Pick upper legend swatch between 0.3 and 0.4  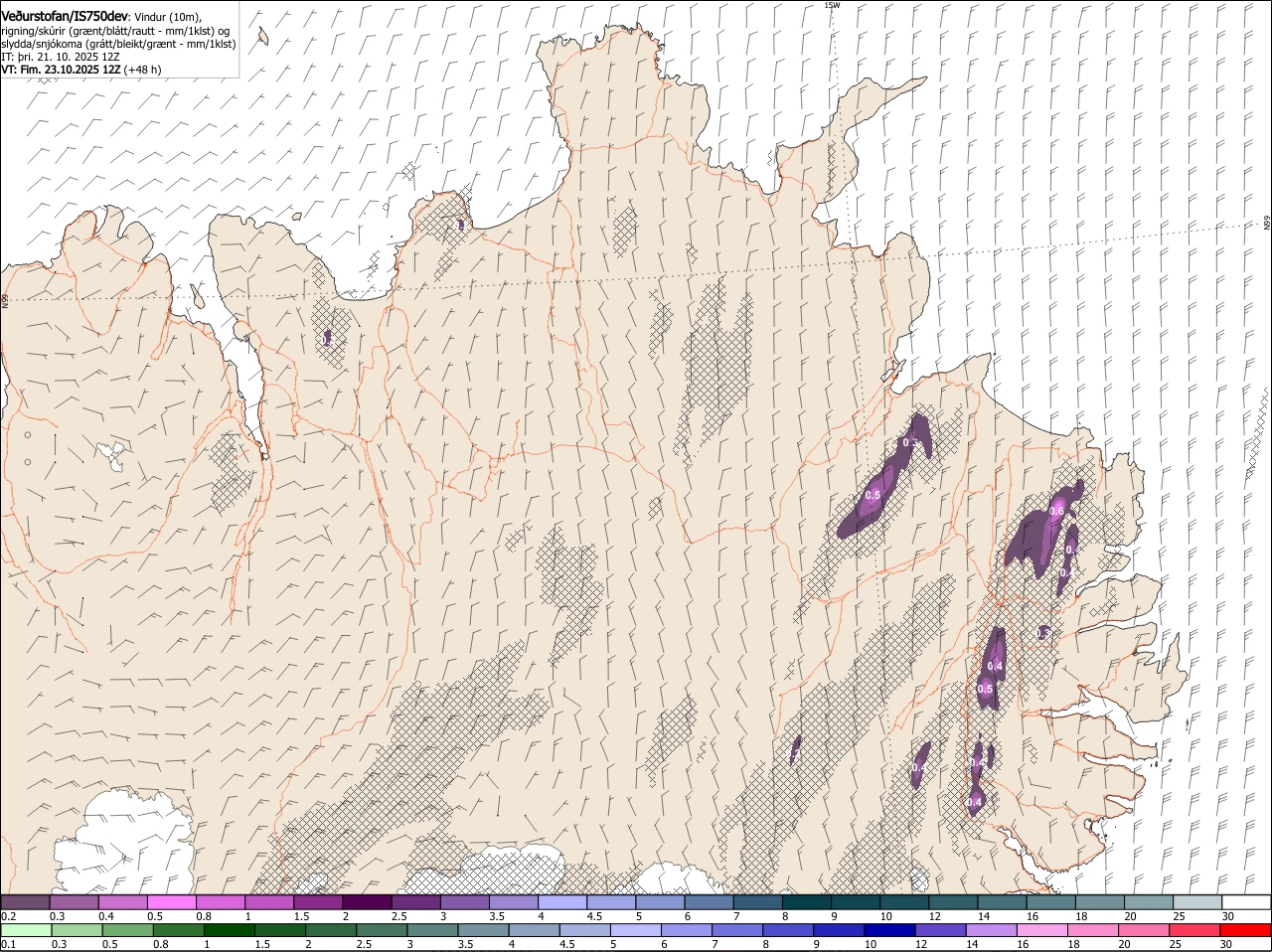pos(74,902)
